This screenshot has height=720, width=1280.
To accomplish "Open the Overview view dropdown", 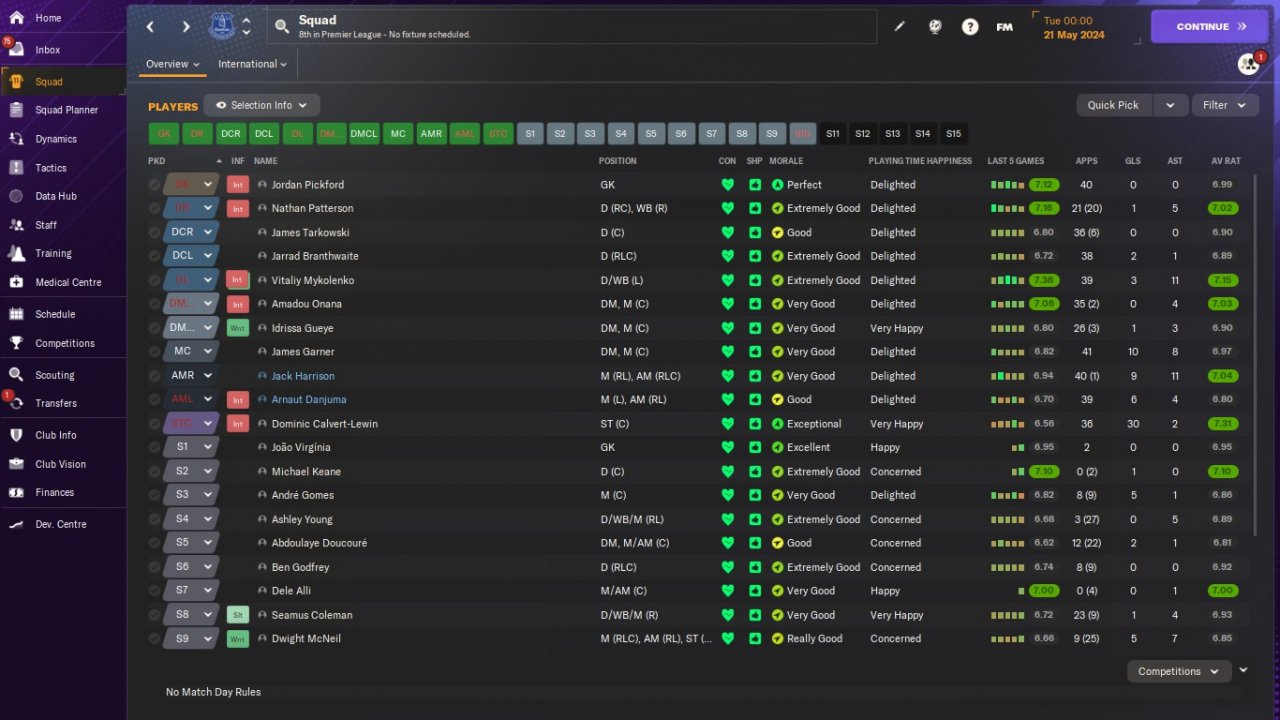I will coord(173,64).
